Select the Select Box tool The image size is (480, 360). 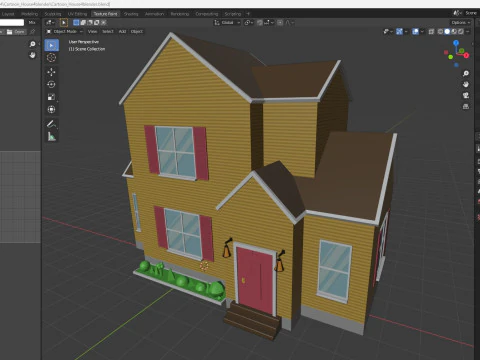pyautogui.click(x=51, y=45)
